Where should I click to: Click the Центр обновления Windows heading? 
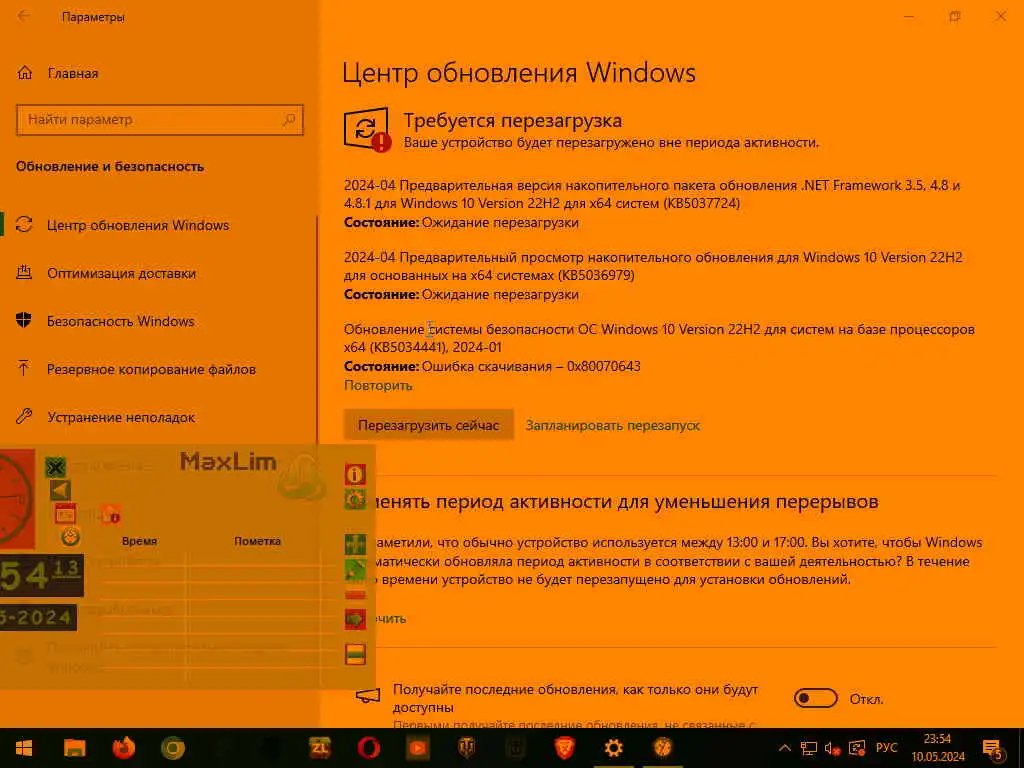point(519,72)
